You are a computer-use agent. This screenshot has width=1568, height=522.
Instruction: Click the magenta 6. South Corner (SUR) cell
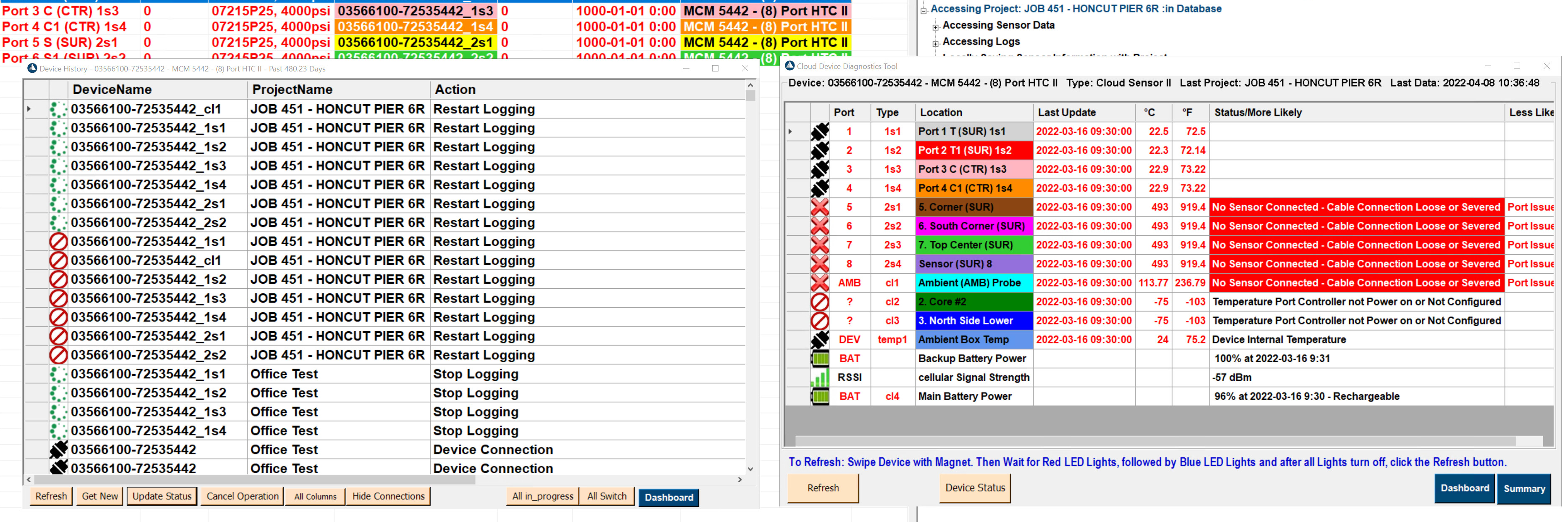pyautogui.click(x=973, y=226)
